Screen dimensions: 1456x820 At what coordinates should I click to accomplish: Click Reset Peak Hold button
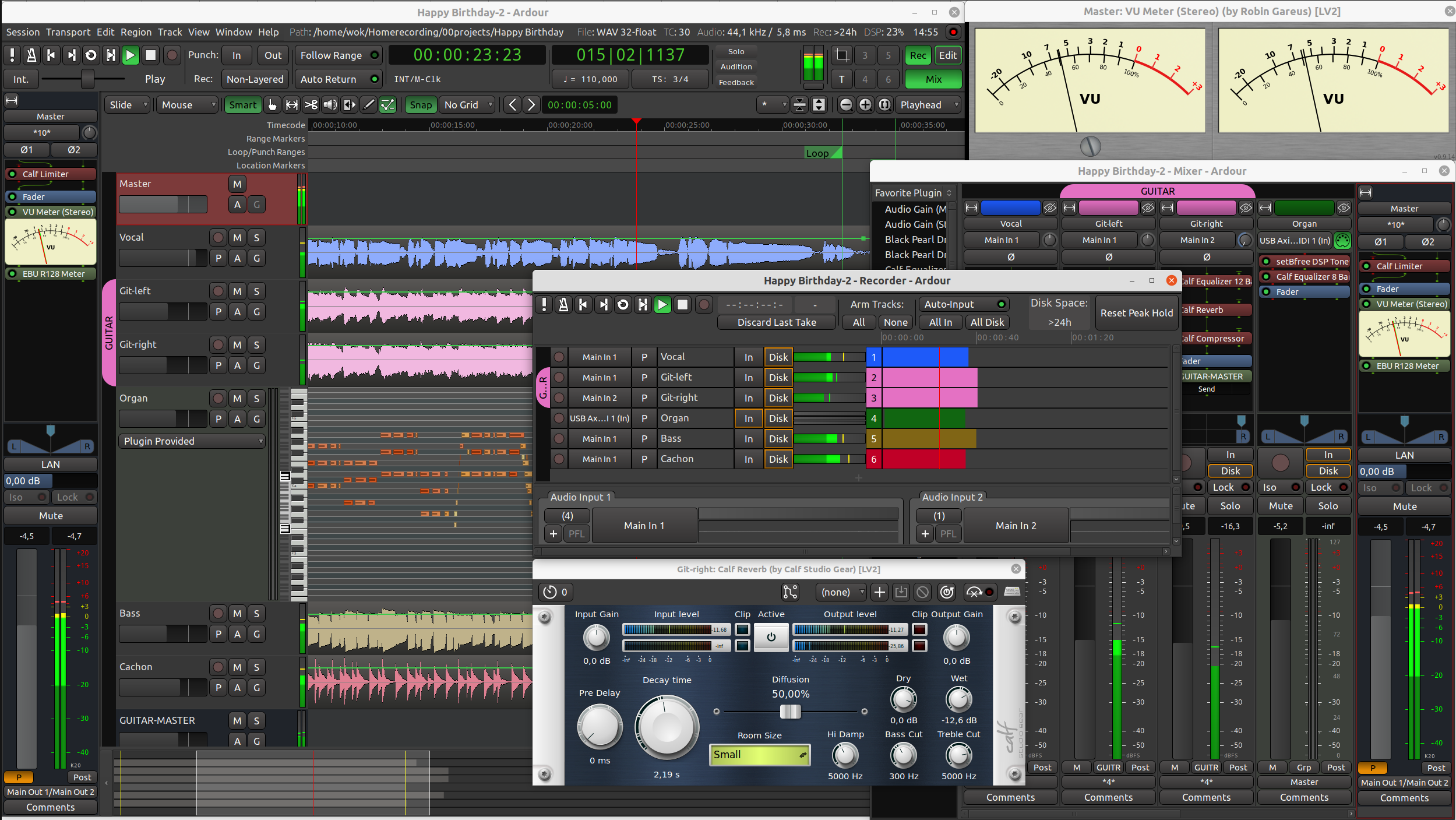(1136, 313)
